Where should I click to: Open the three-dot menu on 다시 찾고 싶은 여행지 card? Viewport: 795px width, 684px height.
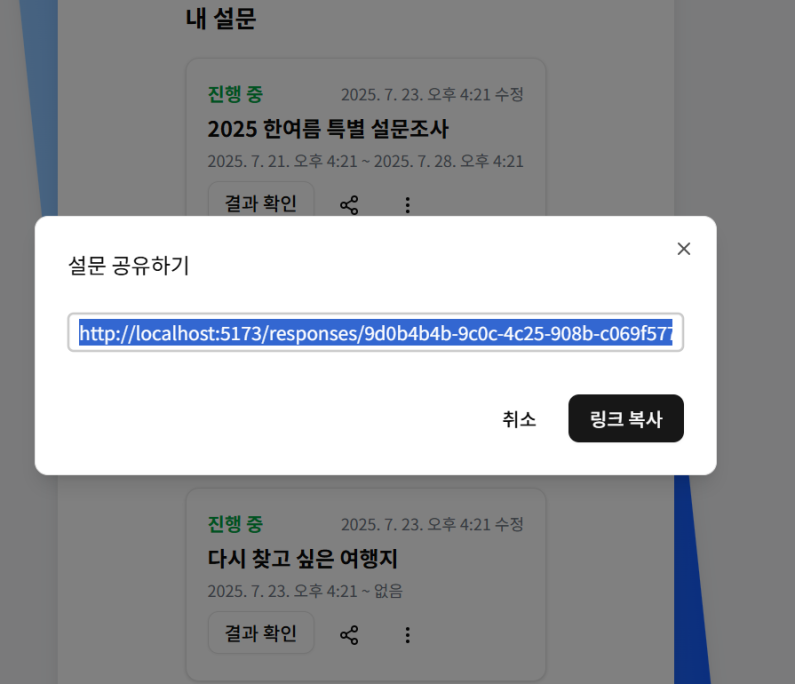point(408,635)
